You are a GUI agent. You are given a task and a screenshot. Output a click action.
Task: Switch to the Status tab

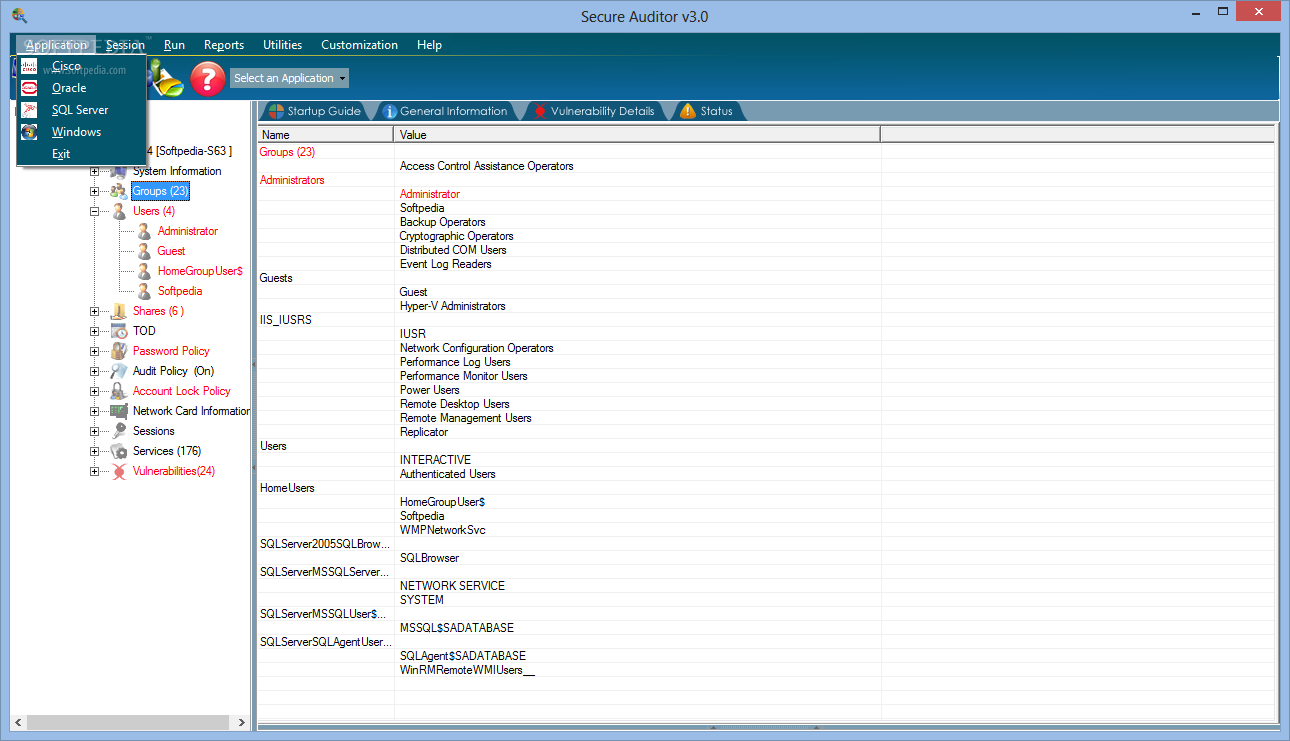coord(707,111)
